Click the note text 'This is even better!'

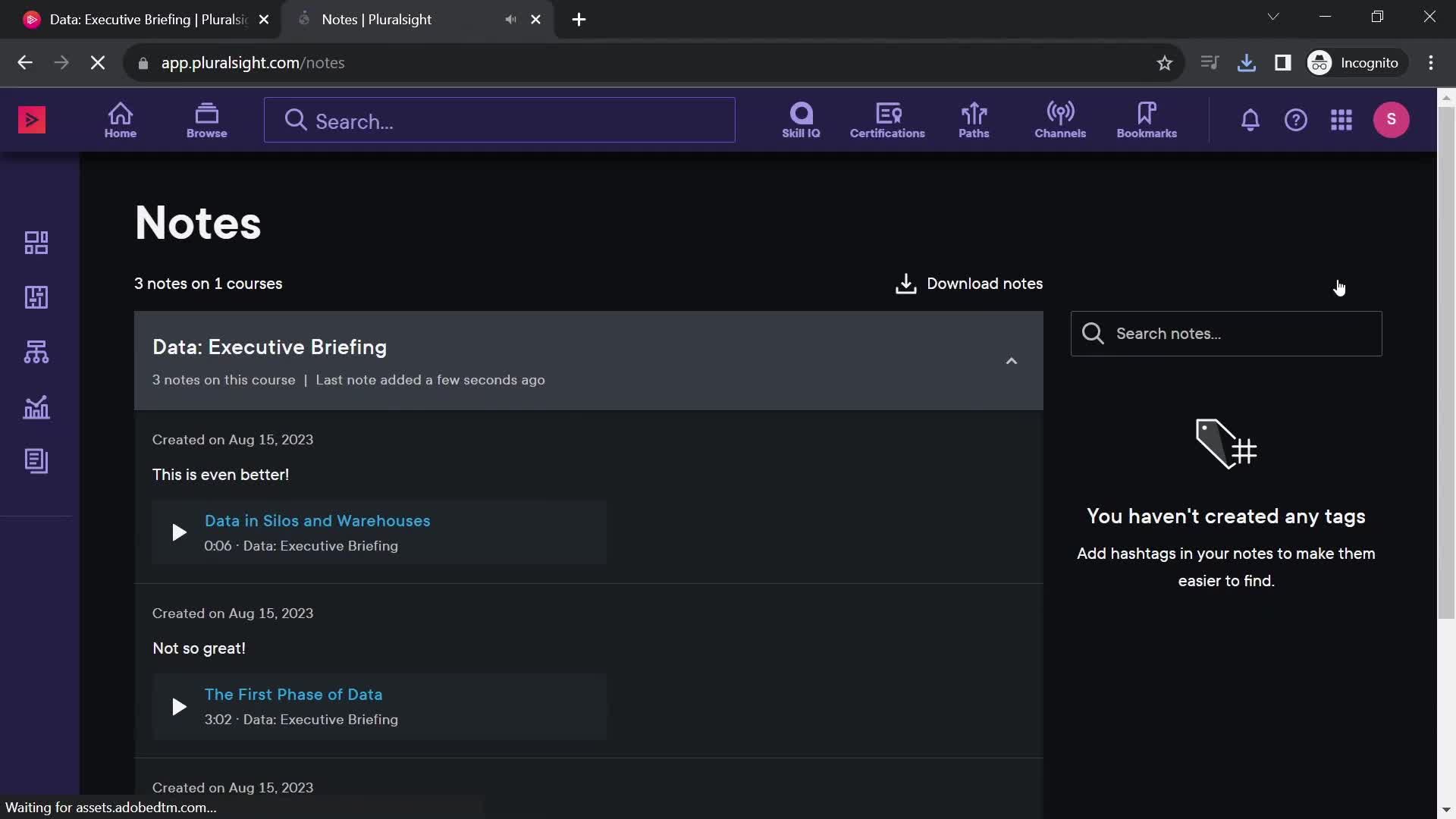[x=221, y=475]
